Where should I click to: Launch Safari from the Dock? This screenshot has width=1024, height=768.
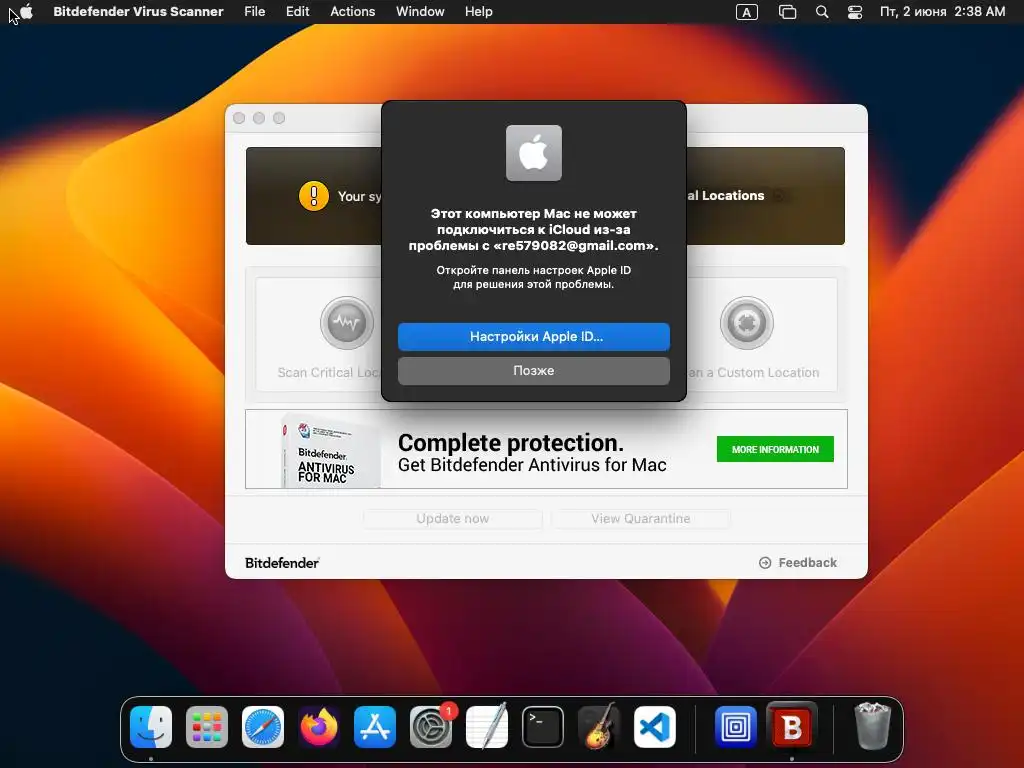click(263, 727)
